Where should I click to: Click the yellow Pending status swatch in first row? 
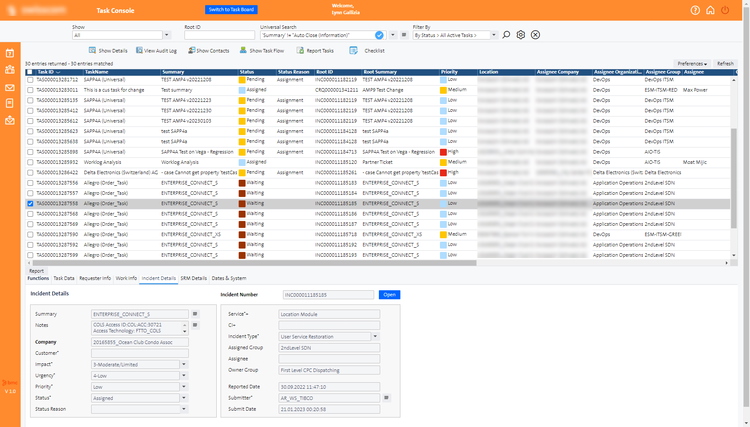point(241,81)
